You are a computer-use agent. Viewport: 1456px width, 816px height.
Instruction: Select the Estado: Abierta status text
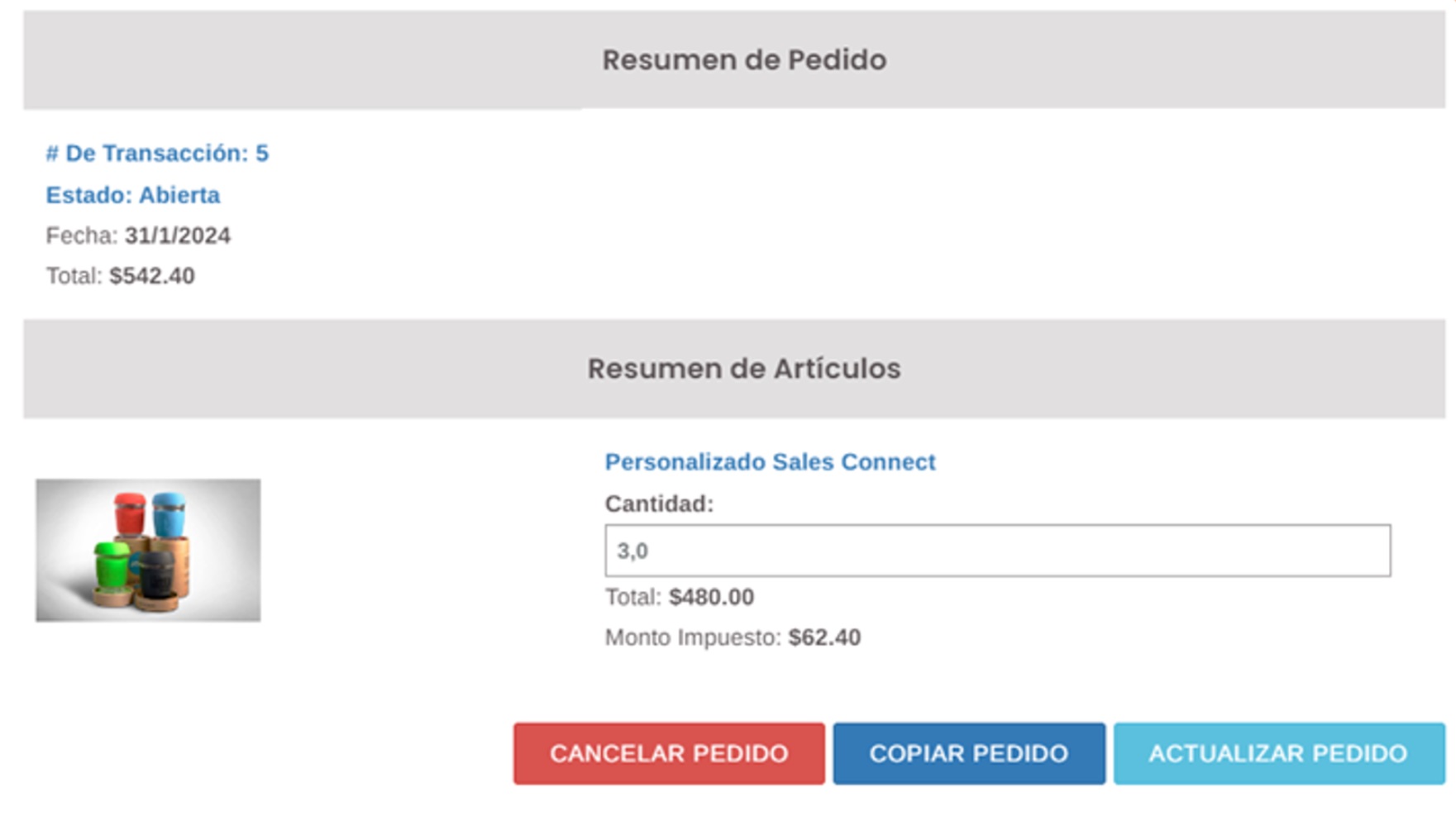point(132,195)
